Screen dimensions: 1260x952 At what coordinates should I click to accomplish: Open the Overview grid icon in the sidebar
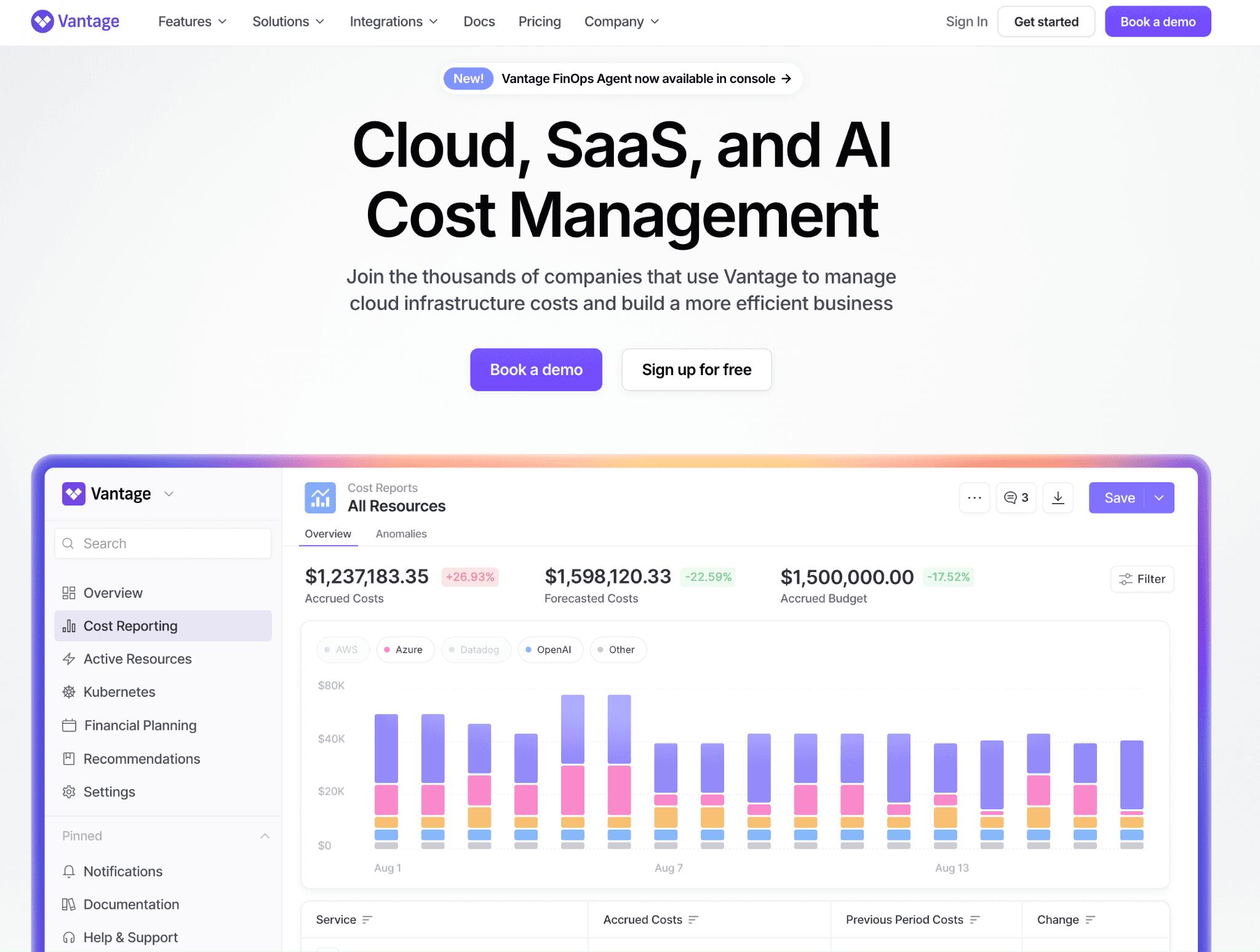69,593
